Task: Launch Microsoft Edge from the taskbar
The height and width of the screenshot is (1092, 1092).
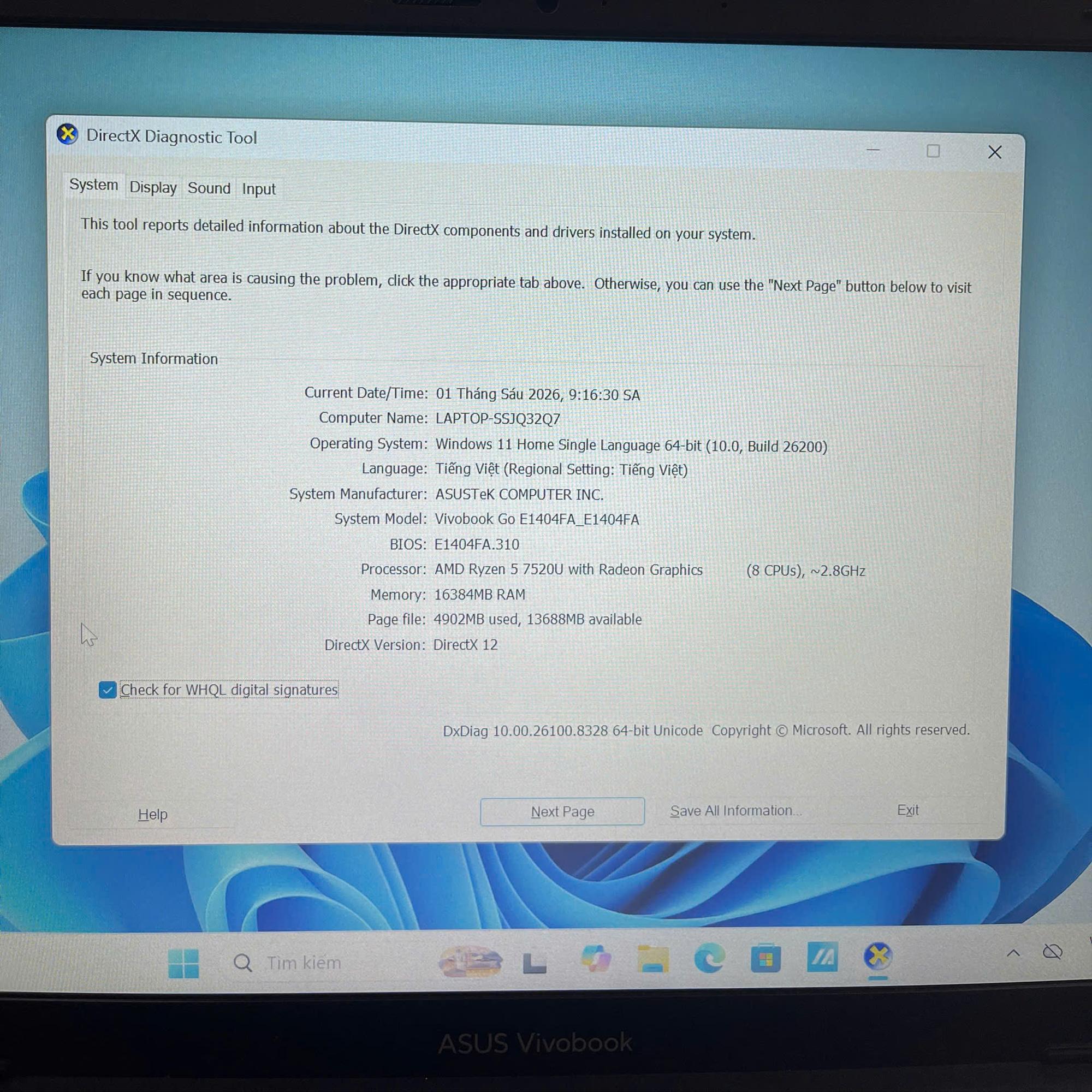Action: pyautogui.click(x=709, y=959)
